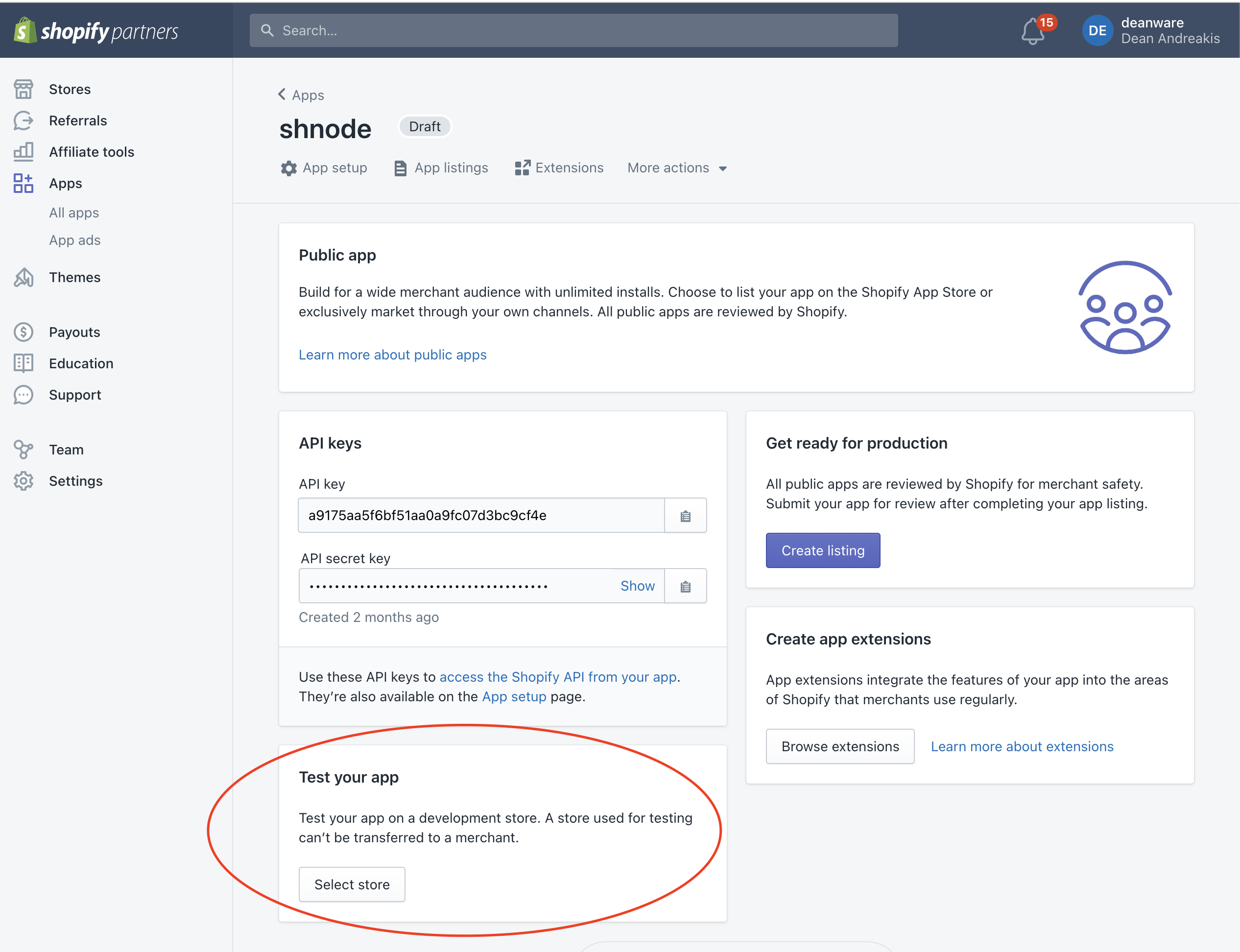The height and width of the screenshot is (952, 1240).
Task: Click the Settings gear icon in sidebar
Action: tap(23, 480)
